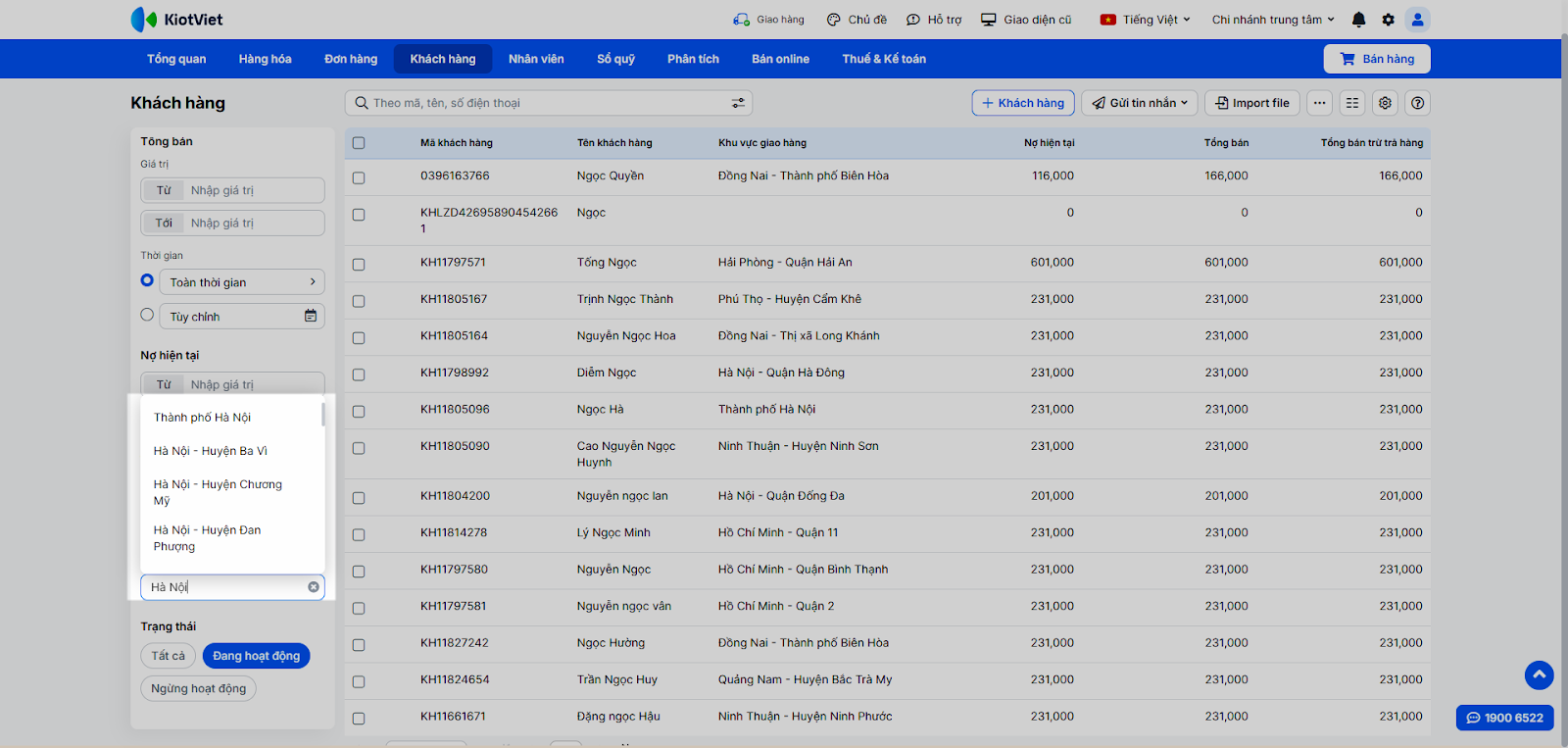Go to the Hàng hóa menu

(x=265, y=59)
